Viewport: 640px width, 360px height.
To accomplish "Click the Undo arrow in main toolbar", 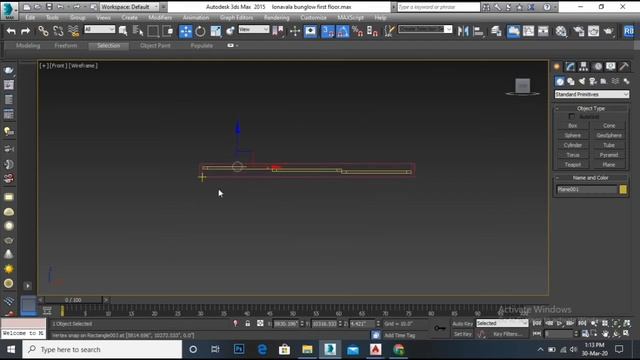I will [11, 31].
